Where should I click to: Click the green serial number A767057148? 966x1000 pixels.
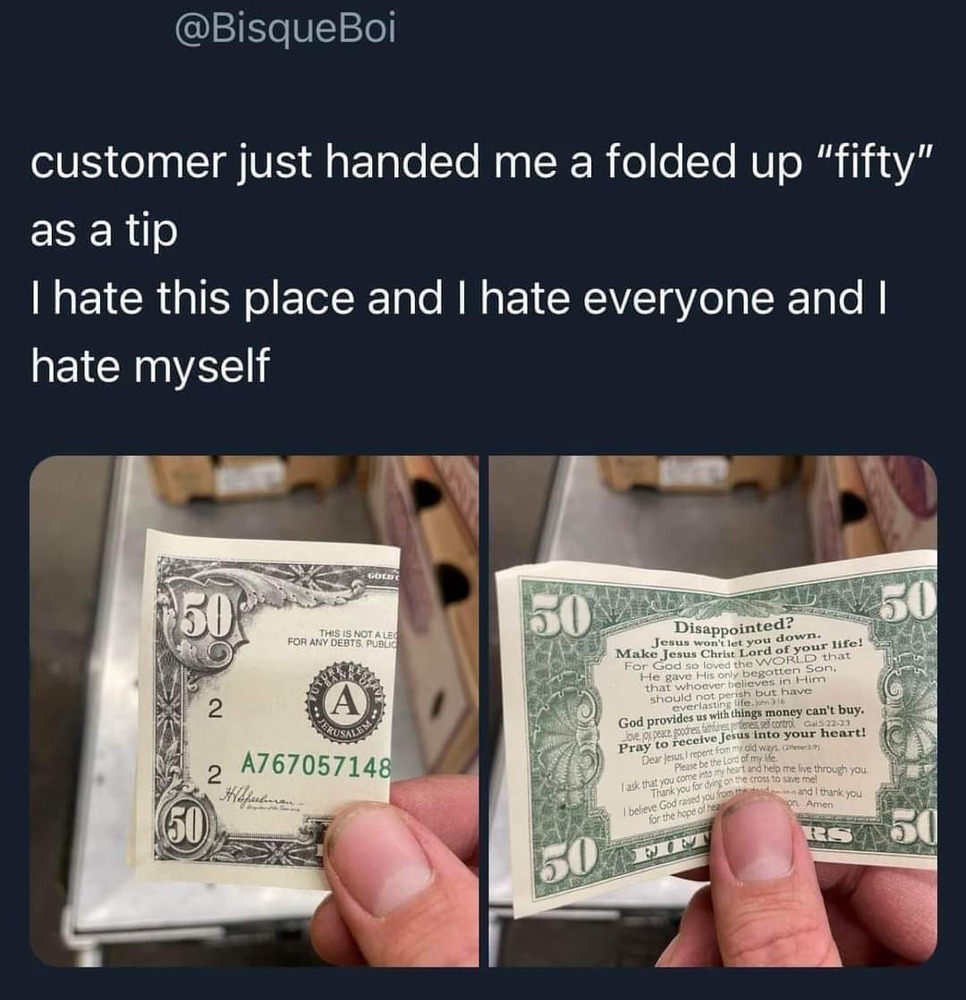point(315,766)
